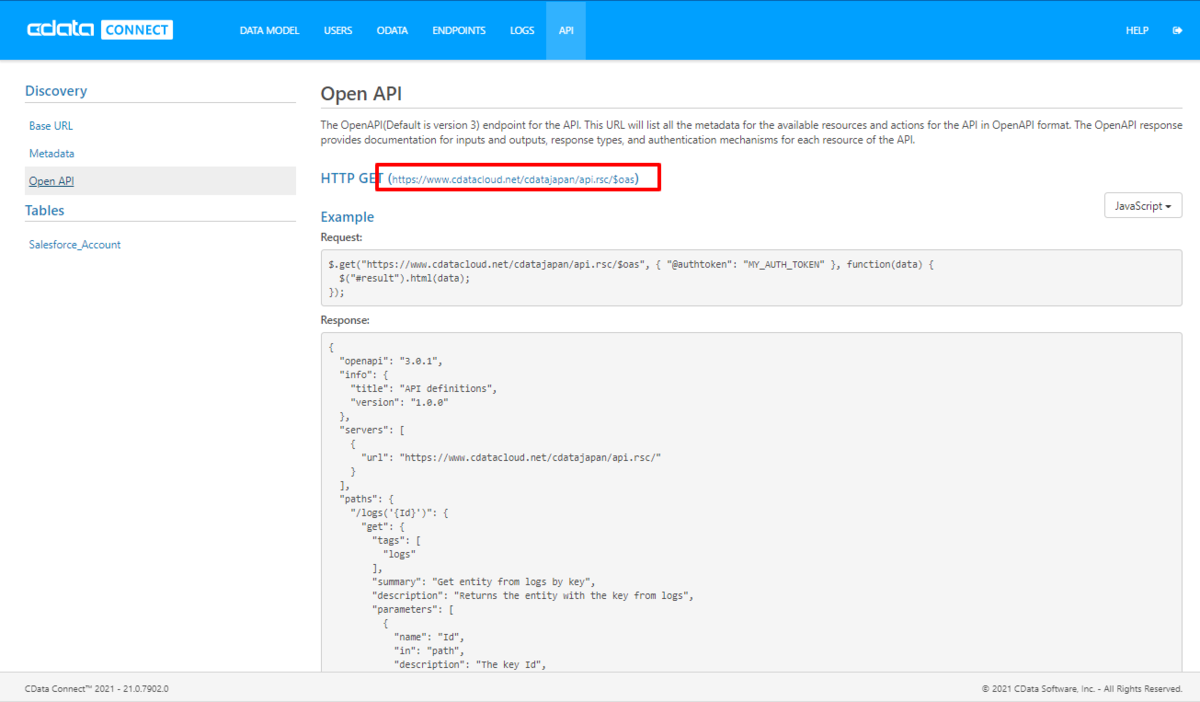The width and height of the screenshot is (1200, 702).
Task: View the LOGS tab
Action: point(522,30)
